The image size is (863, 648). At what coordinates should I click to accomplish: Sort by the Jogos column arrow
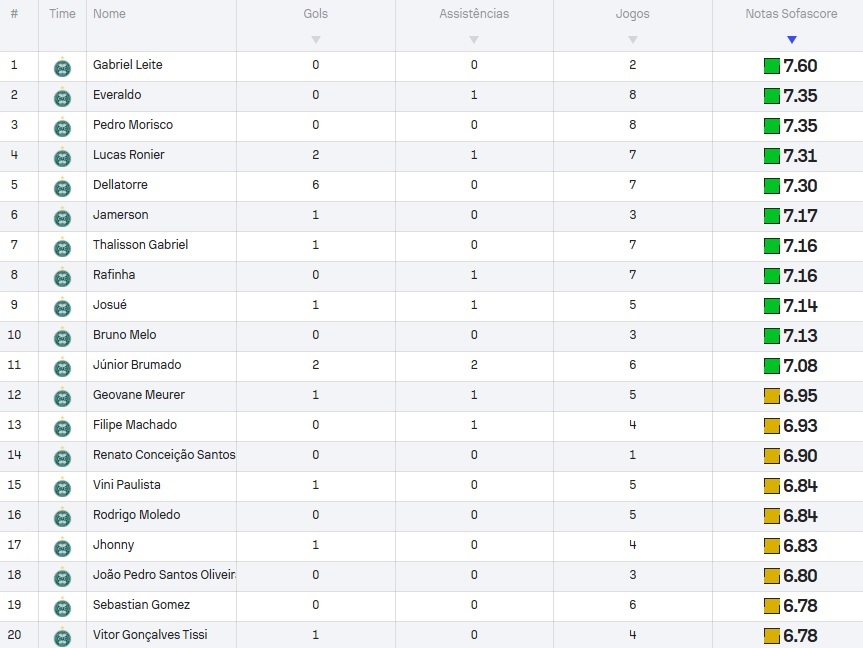633,40
